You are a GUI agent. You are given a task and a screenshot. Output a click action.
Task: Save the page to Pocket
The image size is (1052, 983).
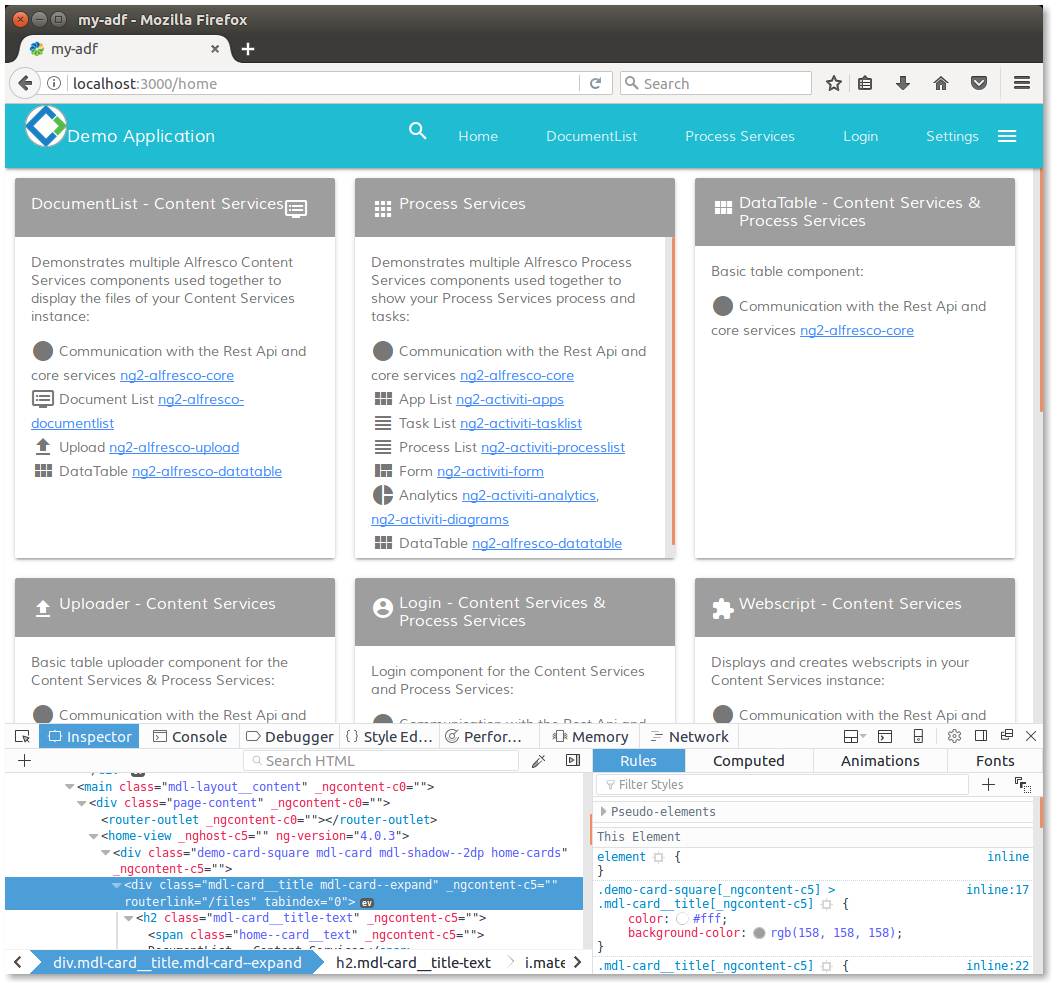pyautogui.click(x=979, y=83)
